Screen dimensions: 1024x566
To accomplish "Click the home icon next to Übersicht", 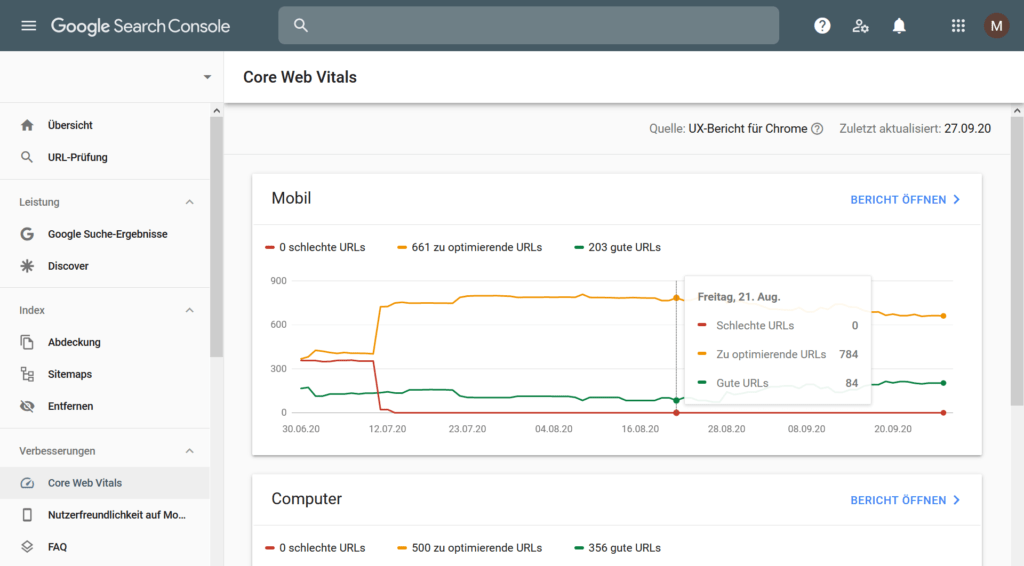I will point(27,125).
